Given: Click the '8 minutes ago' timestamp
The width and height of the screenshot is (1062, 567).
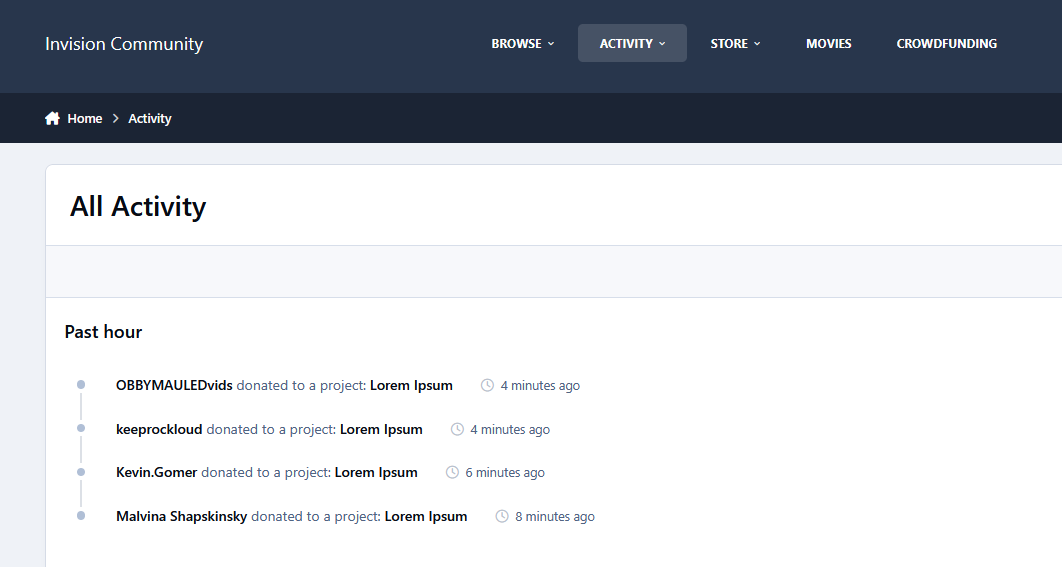Looking at the screenshot, I should (555, 516).
